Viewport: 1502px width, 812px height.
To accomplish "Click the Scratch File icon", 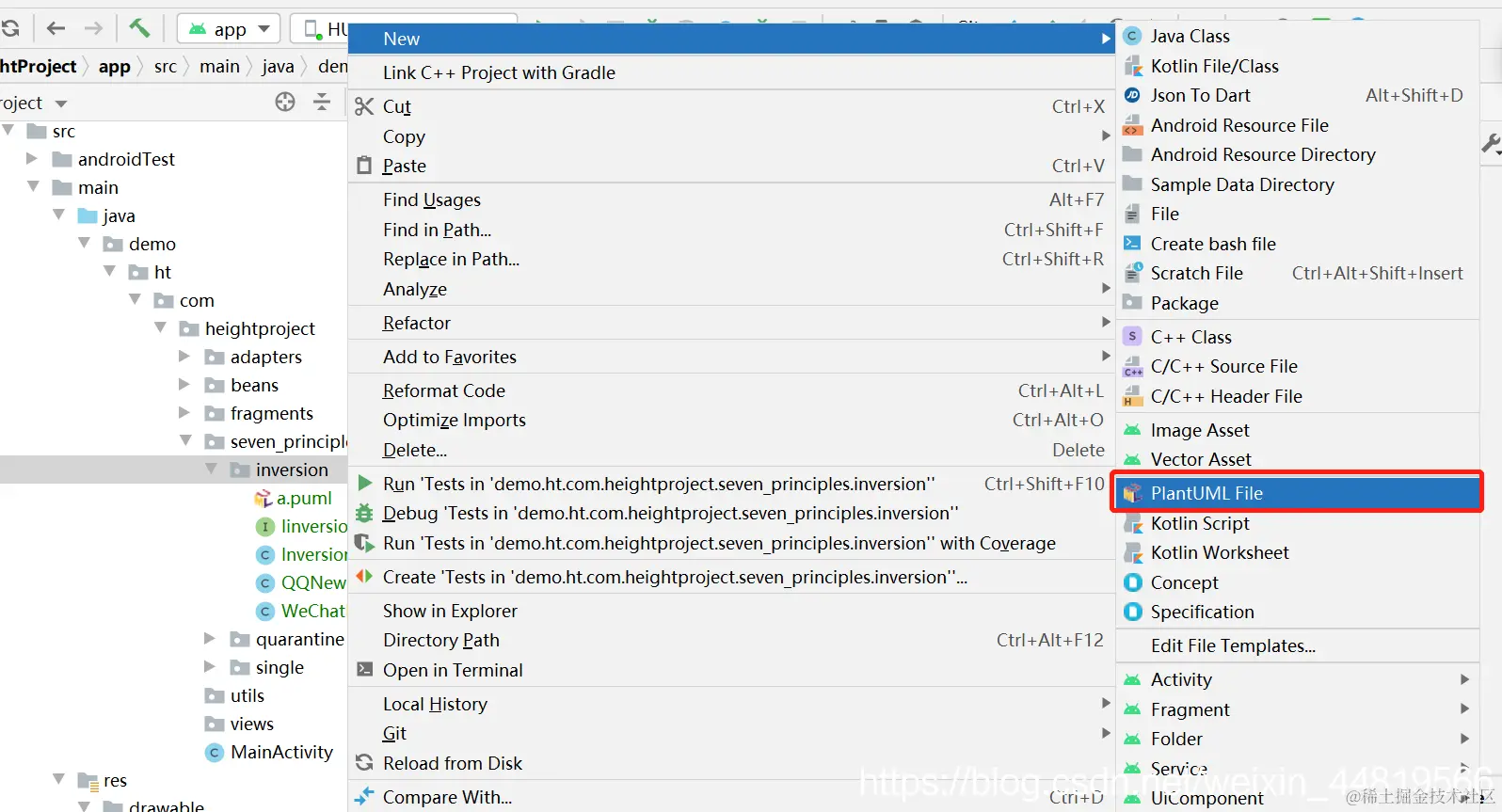I will point(1133,273).
